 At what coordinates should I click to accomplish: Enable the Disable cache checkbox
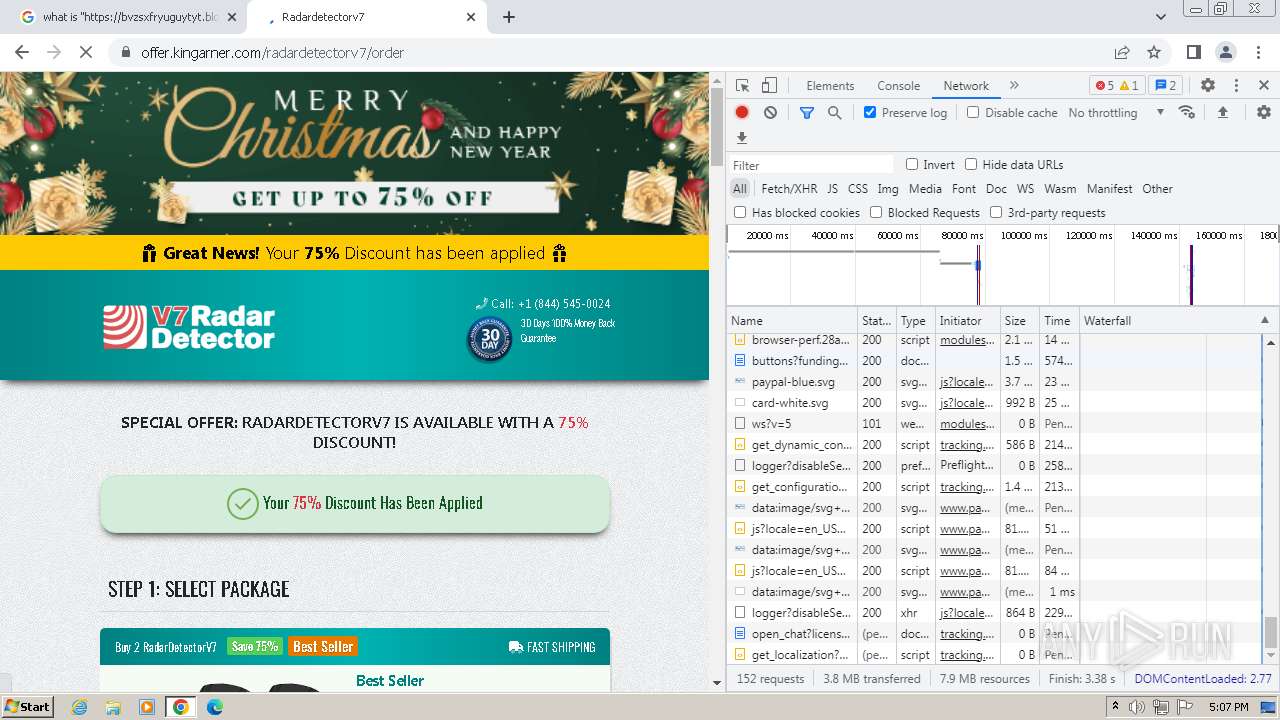coord(973,112)
